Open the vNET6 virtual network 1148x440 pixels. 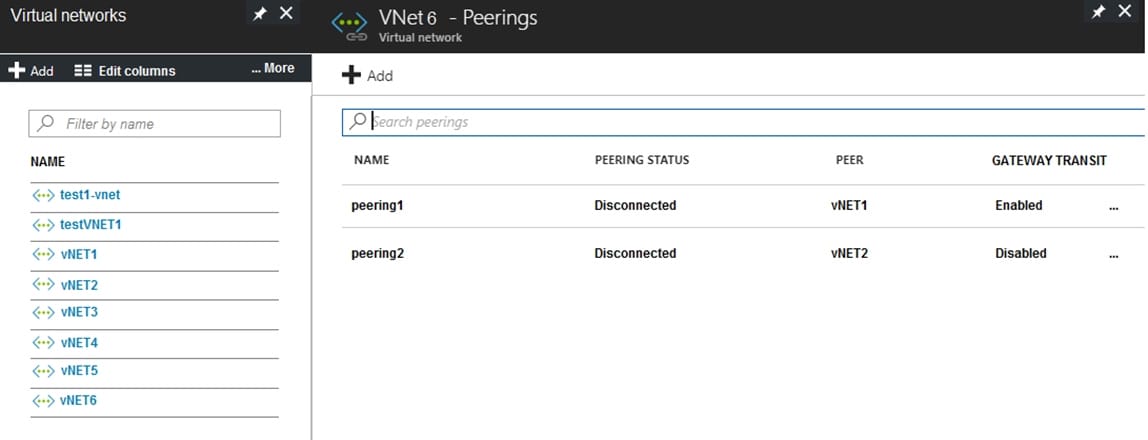pyautogui.click(x=79, y=401)
